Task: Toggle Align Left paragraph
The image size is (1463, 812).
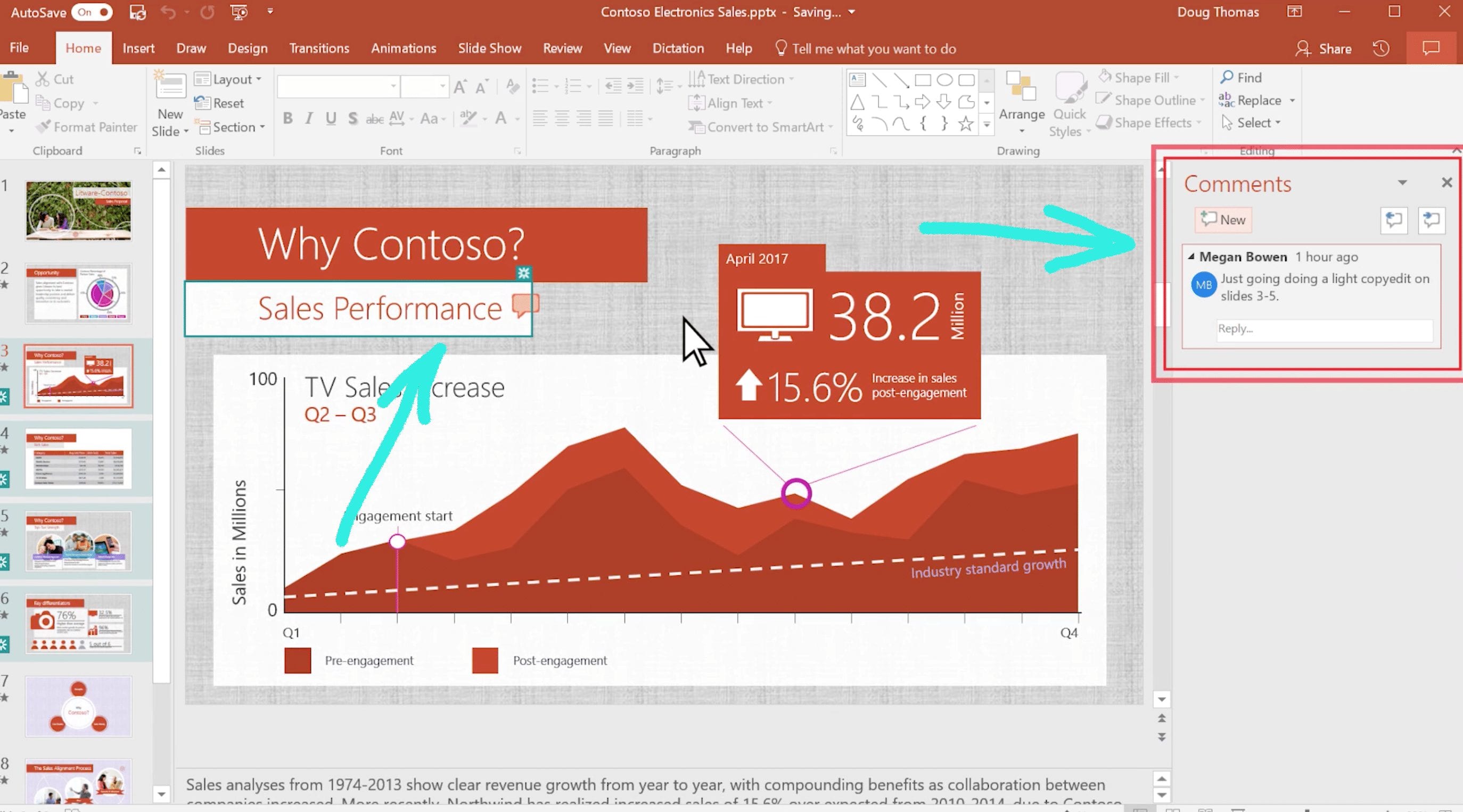Action: 540,118
